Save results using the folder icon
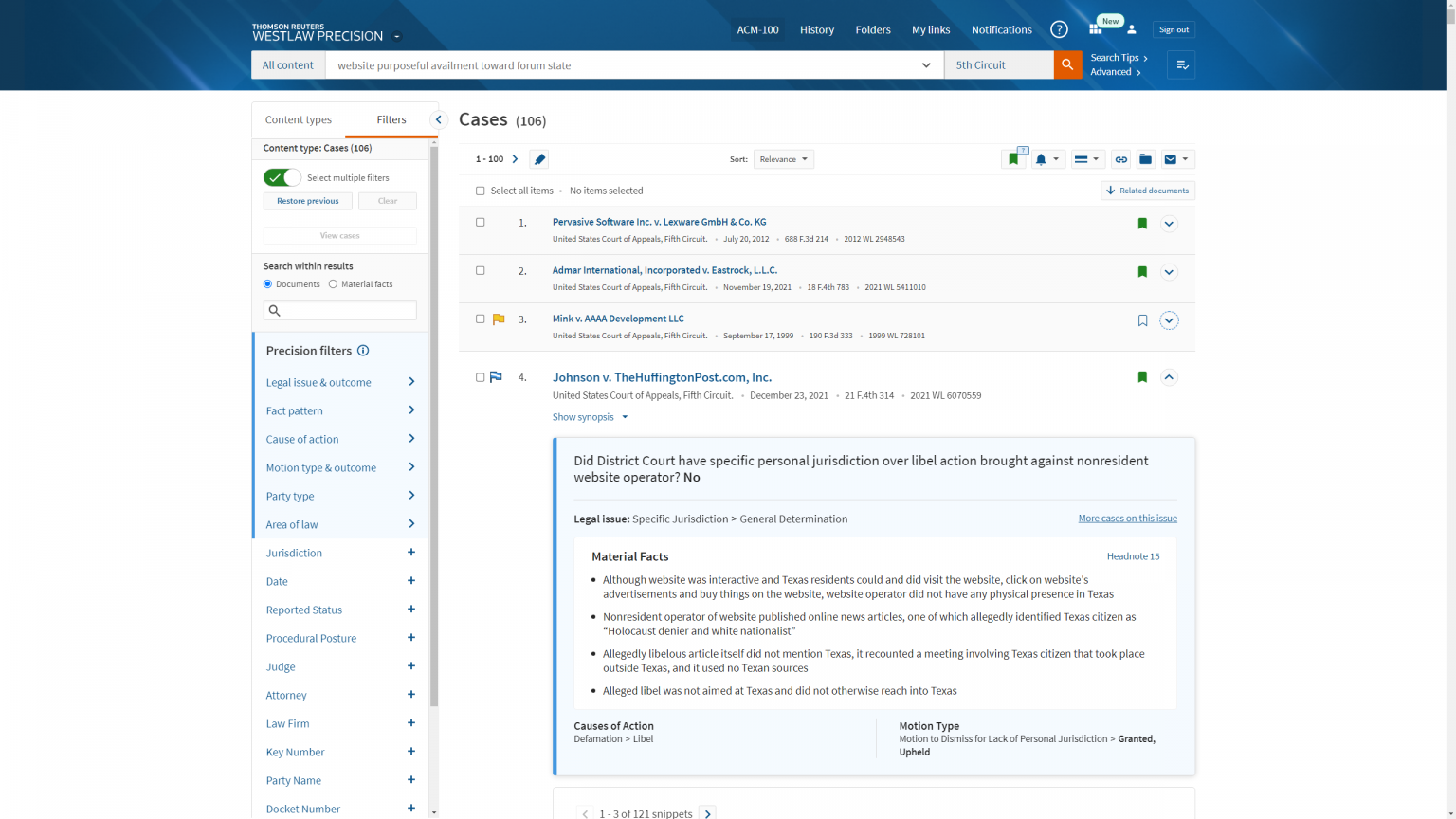The width and height of the screenshot is (1456, 819). tap(1145, 159)
